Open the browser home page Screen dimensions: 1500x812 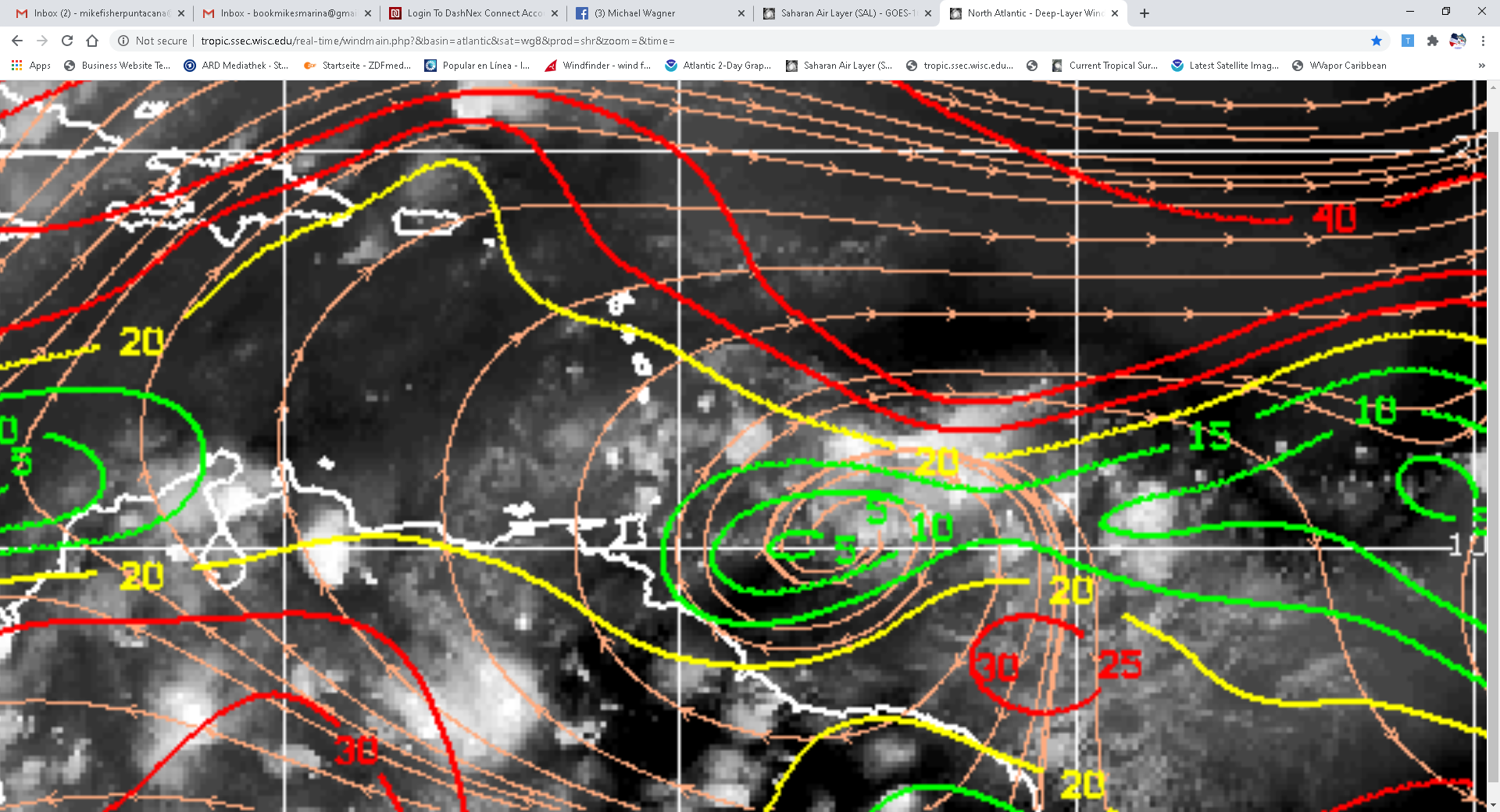coord(92,41)
